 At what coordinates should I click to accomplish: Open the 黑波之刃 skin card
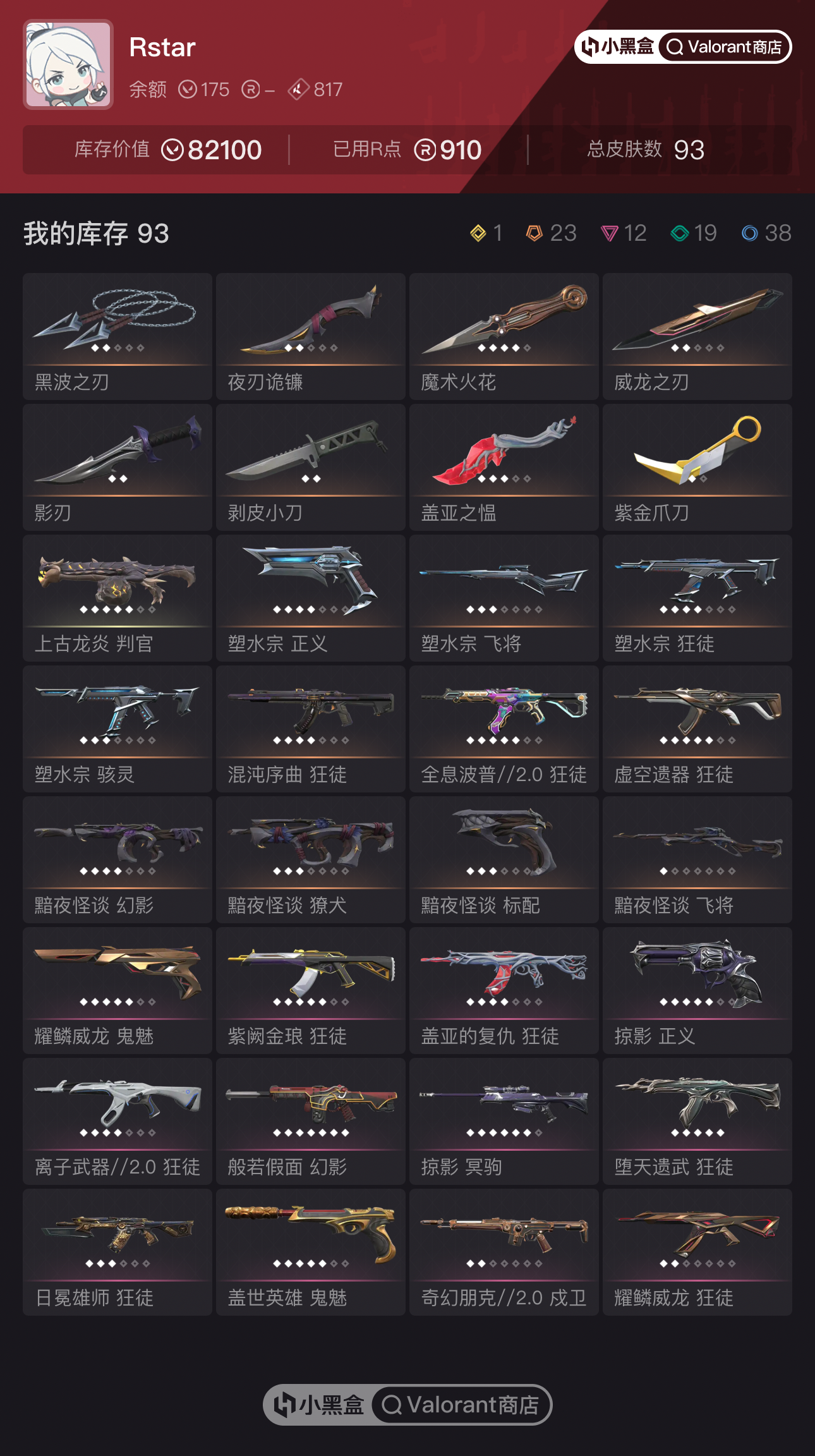pos(118,336)
